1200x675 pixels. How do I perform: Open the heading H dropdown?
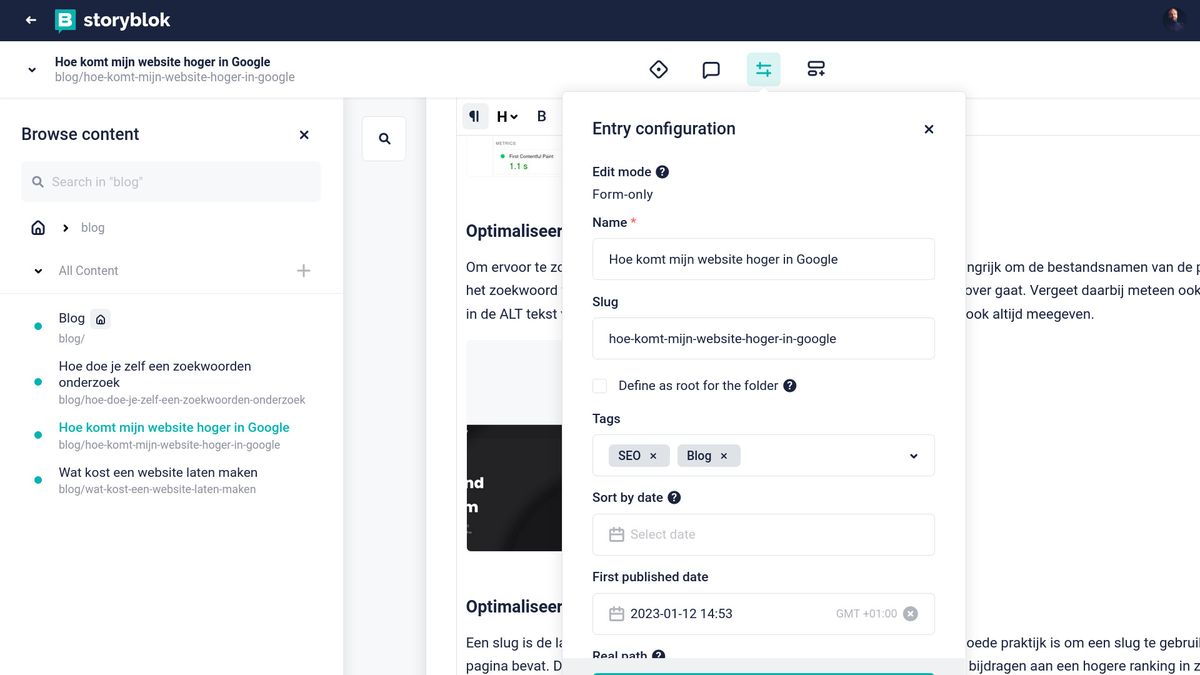(x=507, y=116)
